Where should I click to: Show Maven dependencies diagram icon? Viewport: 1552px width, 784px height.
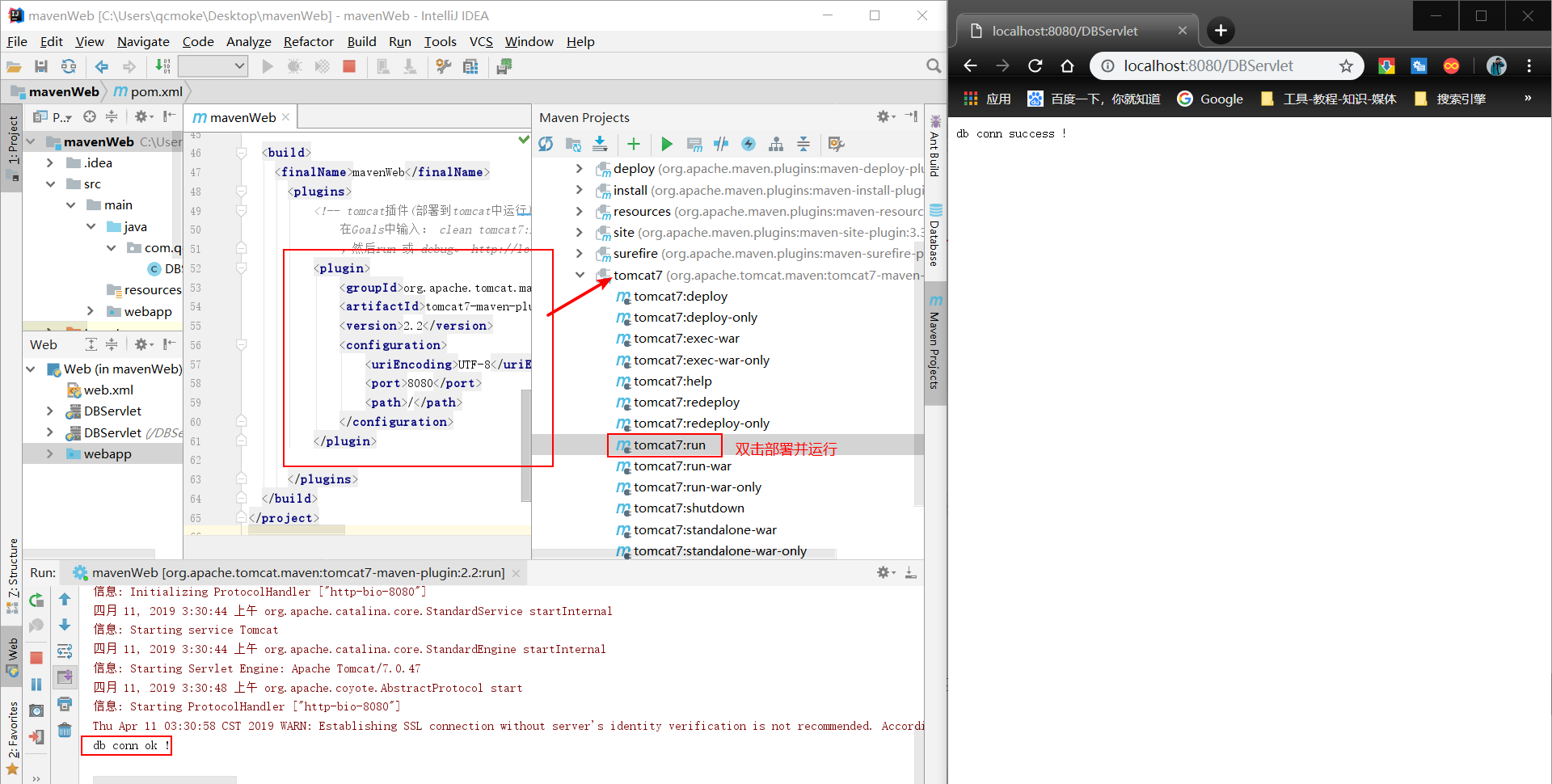point(776,144)
